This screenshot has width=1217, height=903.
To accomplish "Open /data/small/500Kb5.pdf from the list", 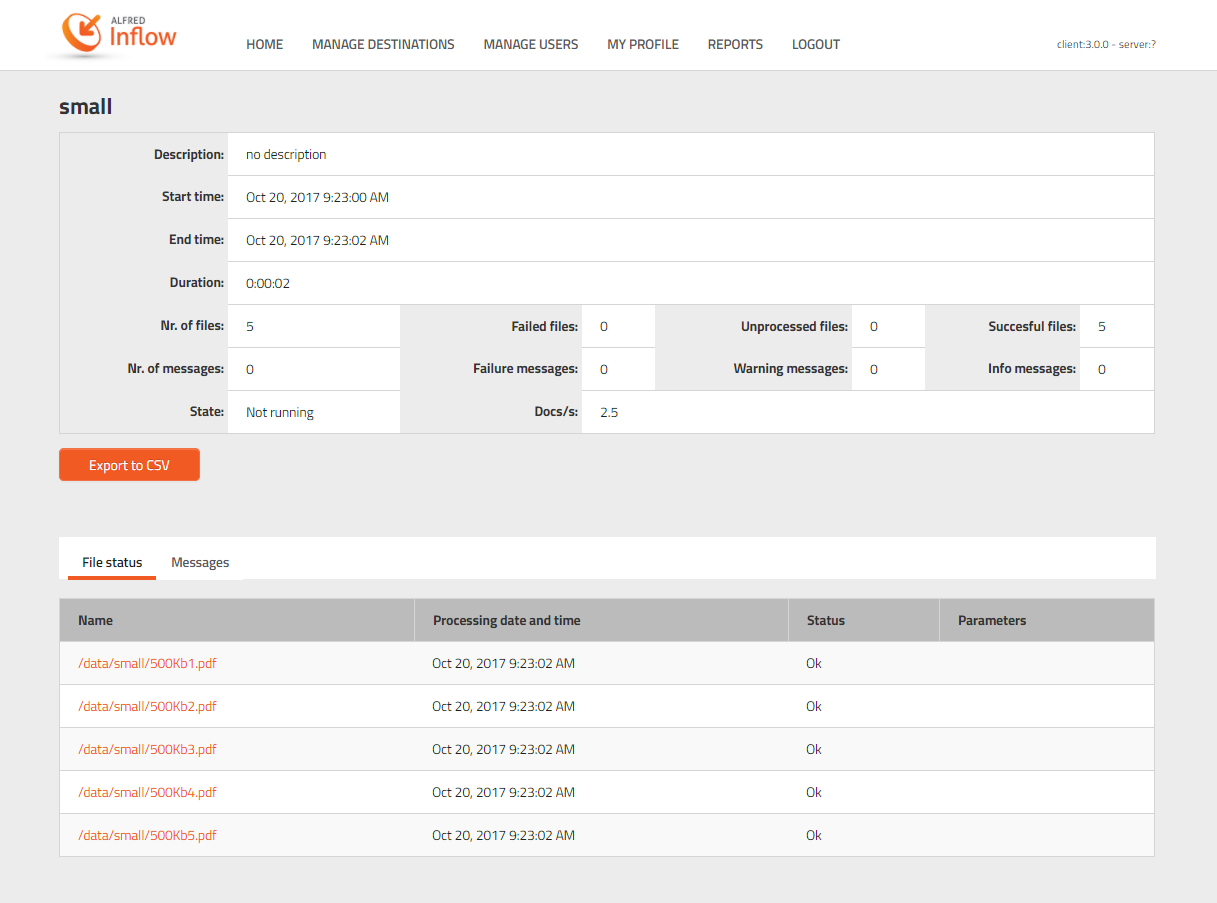I will (x=147, y=835).
